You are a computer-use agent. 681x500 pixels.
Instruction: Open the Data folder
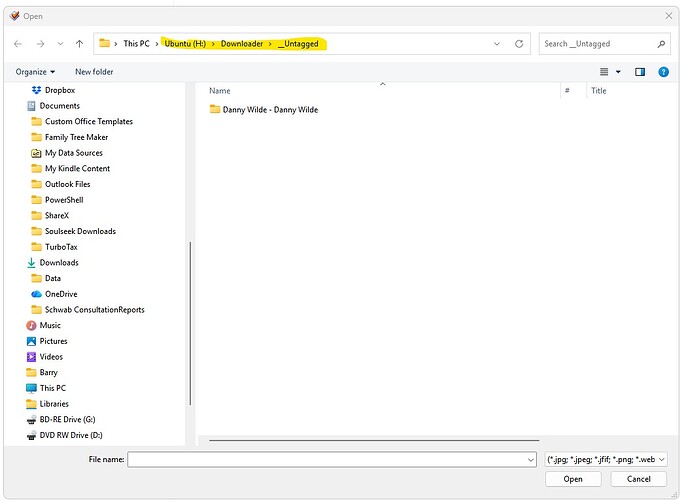[x=53, y=278]
